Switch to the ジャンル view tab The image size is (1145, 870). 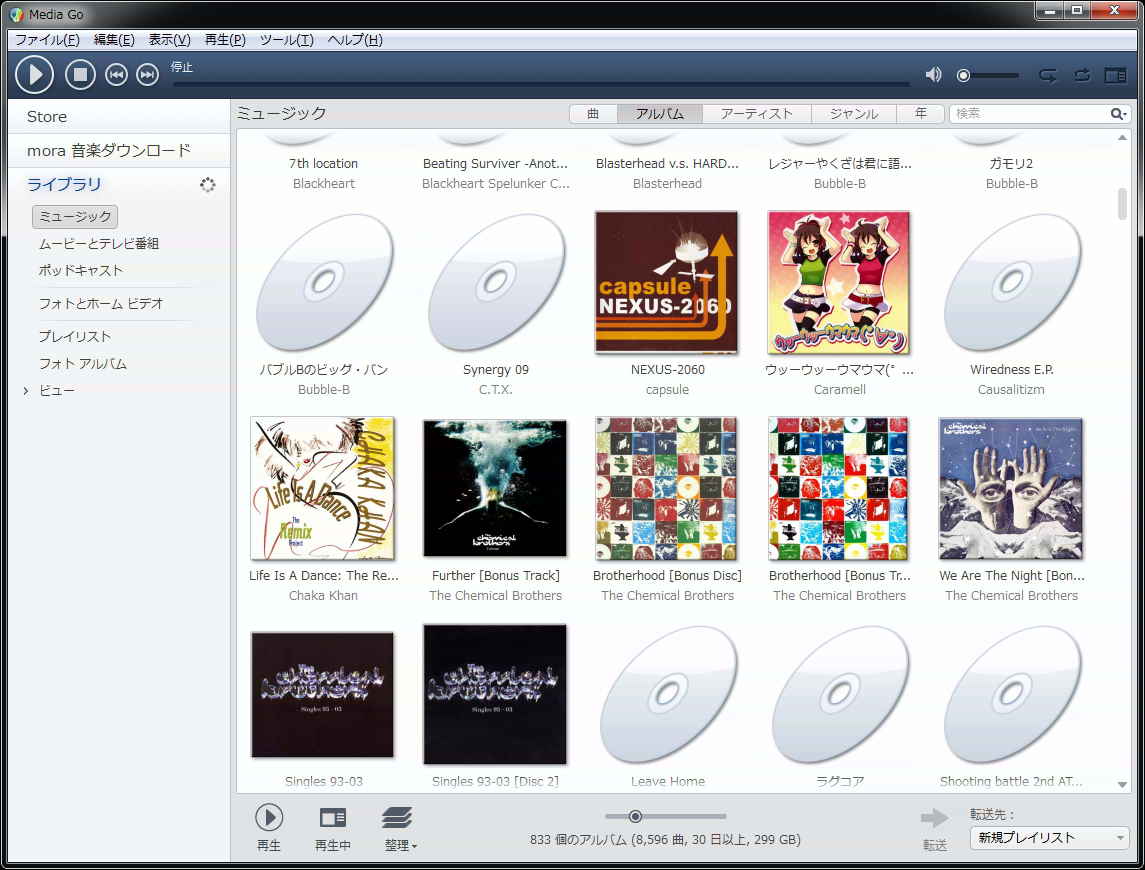[x=854, y=114]
